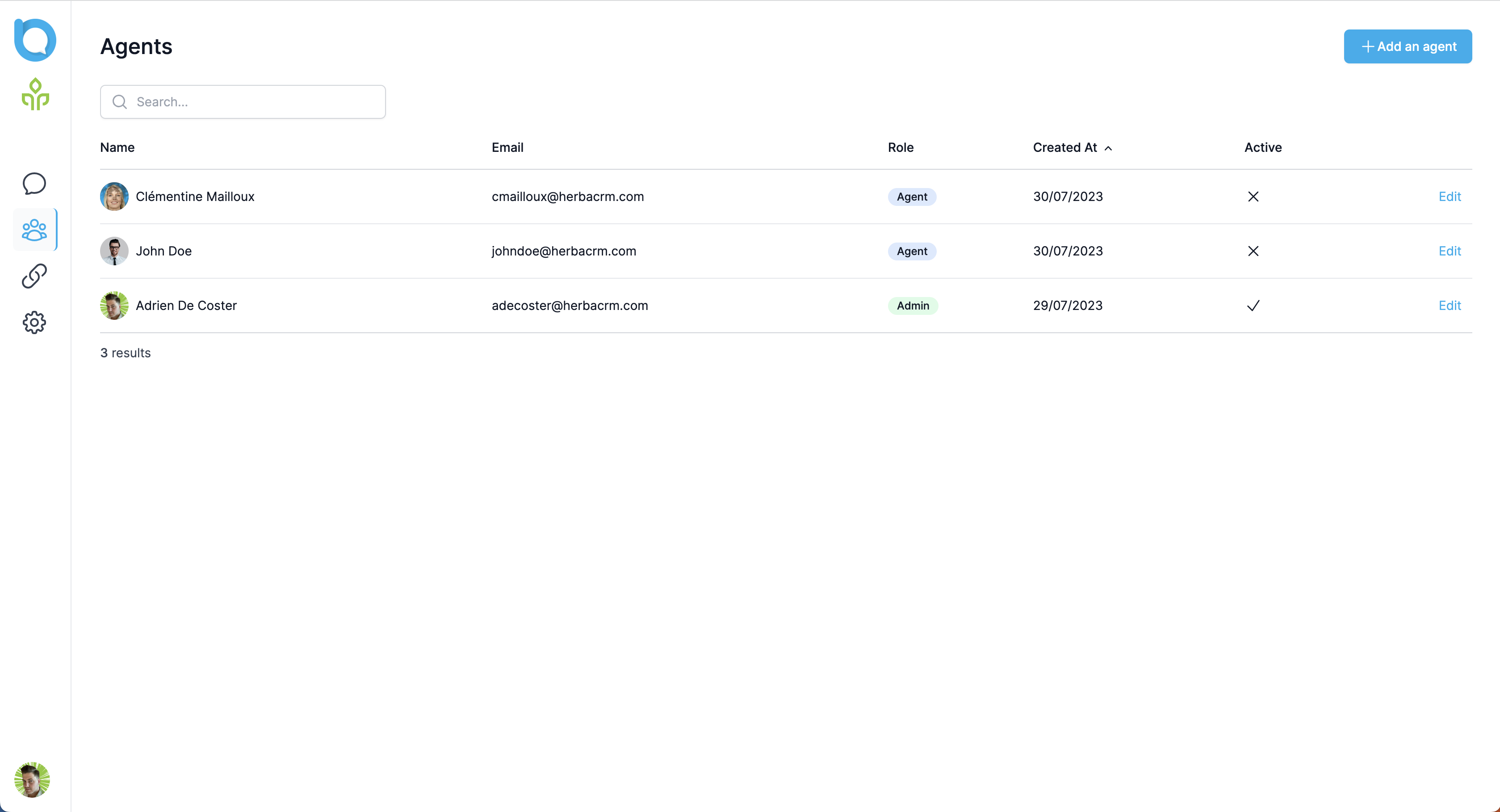Viewport: 1500px width, 812px height.
Task: Click the email cmailloux@herbacrm.com
Action: pos(568,197)
